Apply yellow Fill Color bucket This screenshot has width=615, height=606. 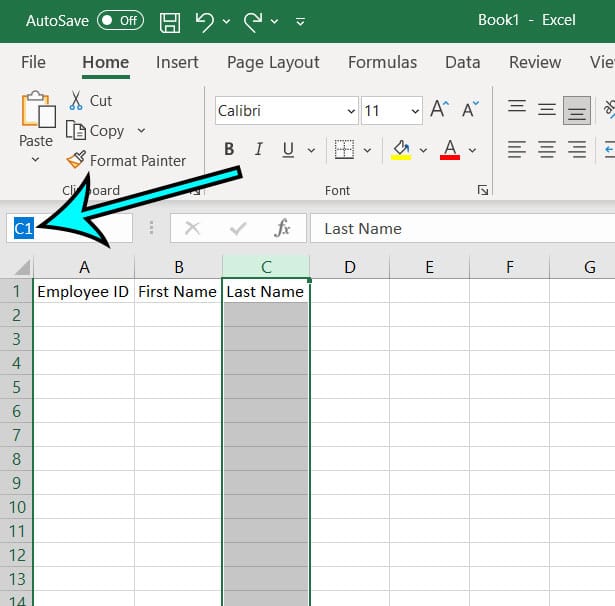coord(401,150)
